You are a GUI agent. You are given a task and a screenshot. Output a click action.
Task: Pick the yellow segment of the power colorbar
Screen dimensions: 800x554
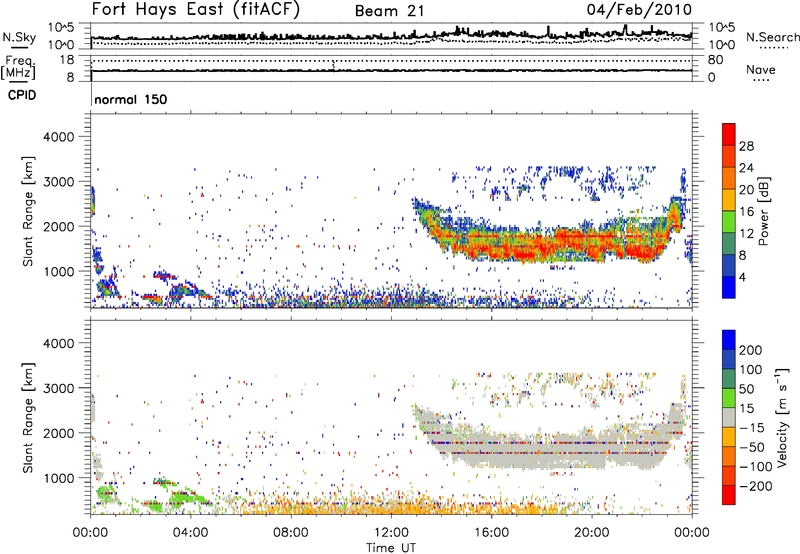coord(729,200)
